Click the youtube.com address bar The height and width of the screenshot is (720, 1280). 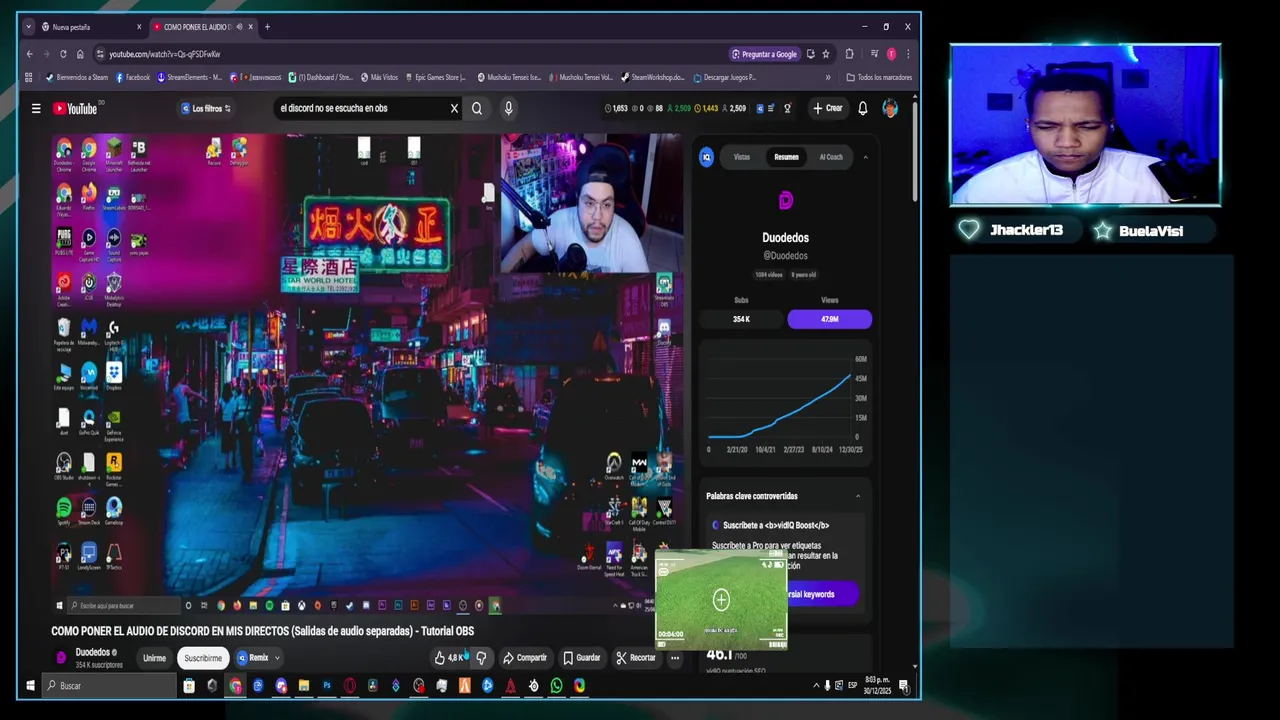pos(410,54)
